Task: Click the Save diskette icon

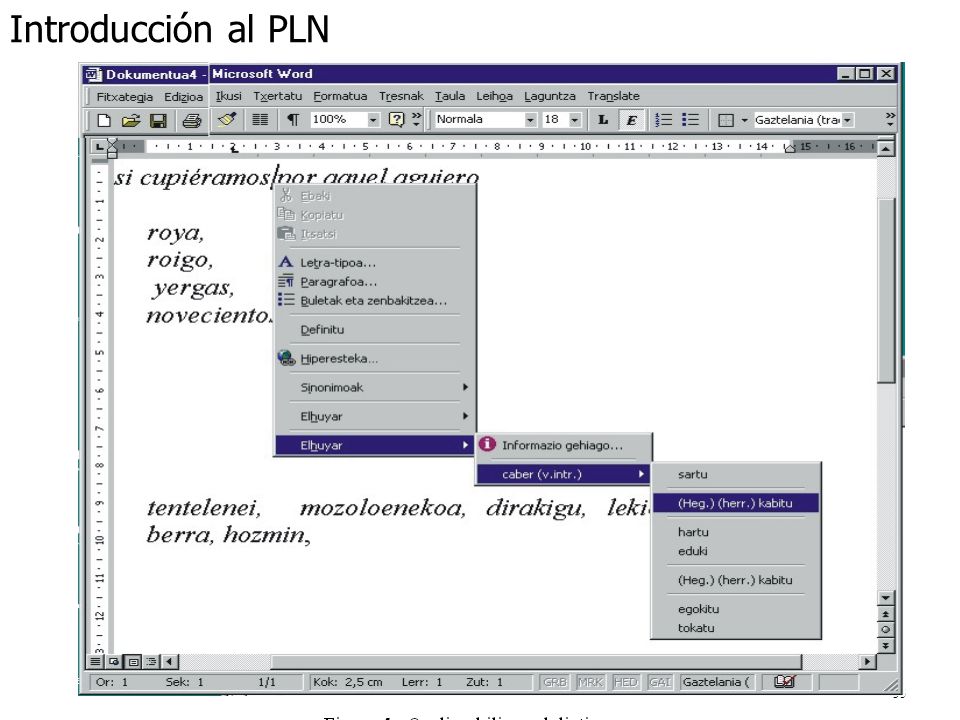Action: click(x=158, y=121)
